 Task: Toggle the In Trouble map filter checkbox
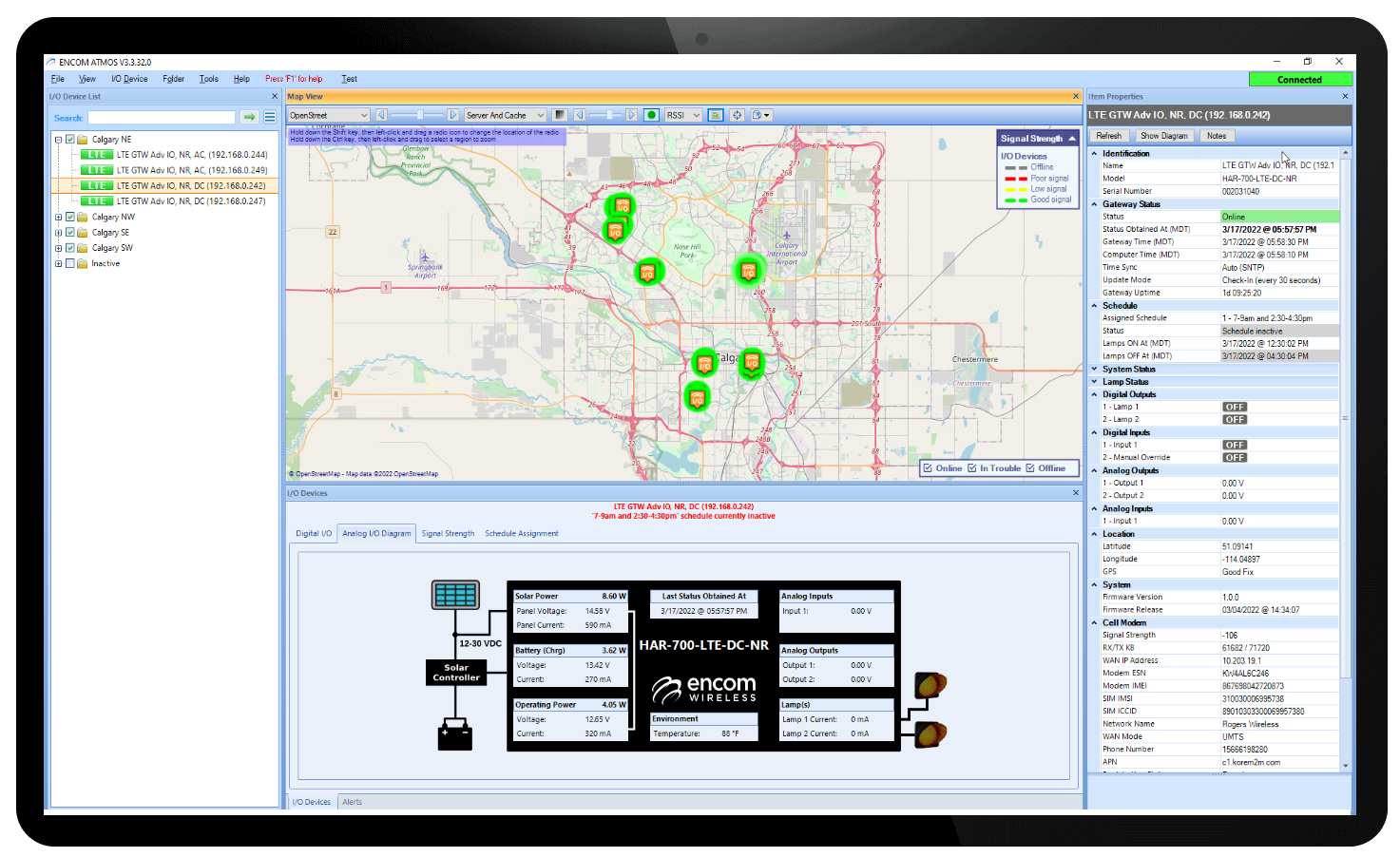972,468
